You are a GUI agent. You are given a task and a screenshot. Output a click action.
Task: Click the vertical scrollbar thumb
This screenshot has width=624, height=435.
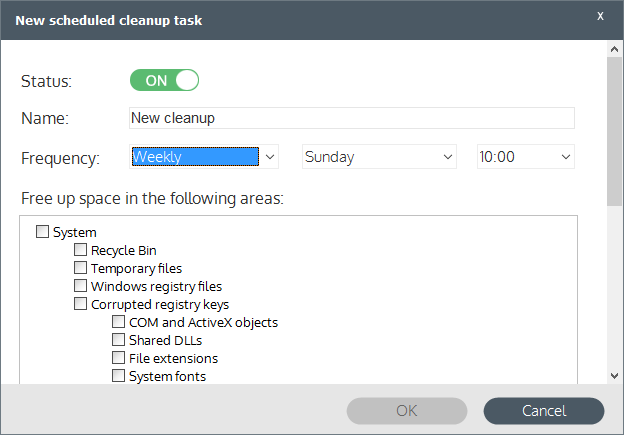pyautogui.click(x=614, y=131)
